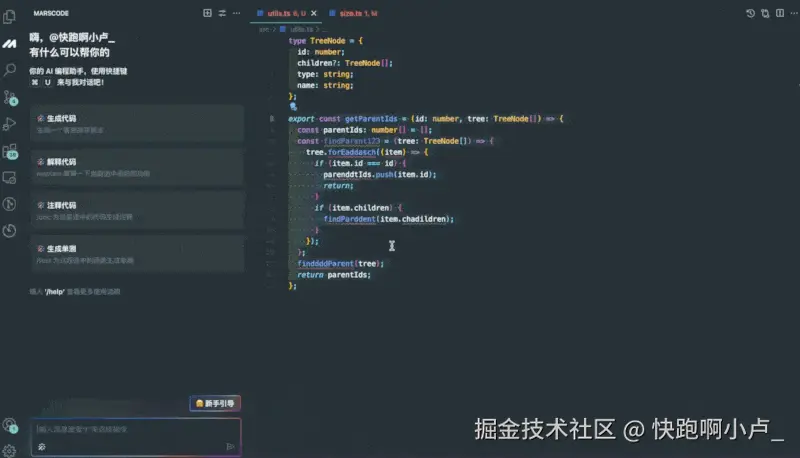Close the utils.ts editor tab
The width and height of the screenshot is (800, 458).
click(x=314, y=13)
